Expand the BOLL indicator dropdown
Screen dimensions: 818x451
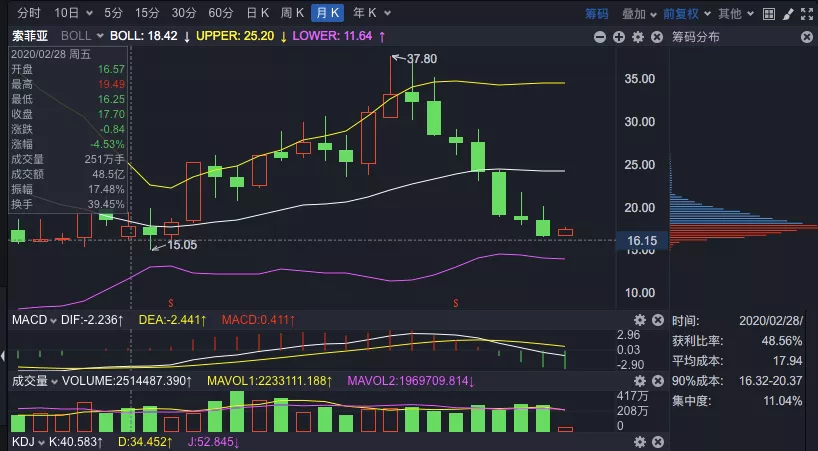82,36
